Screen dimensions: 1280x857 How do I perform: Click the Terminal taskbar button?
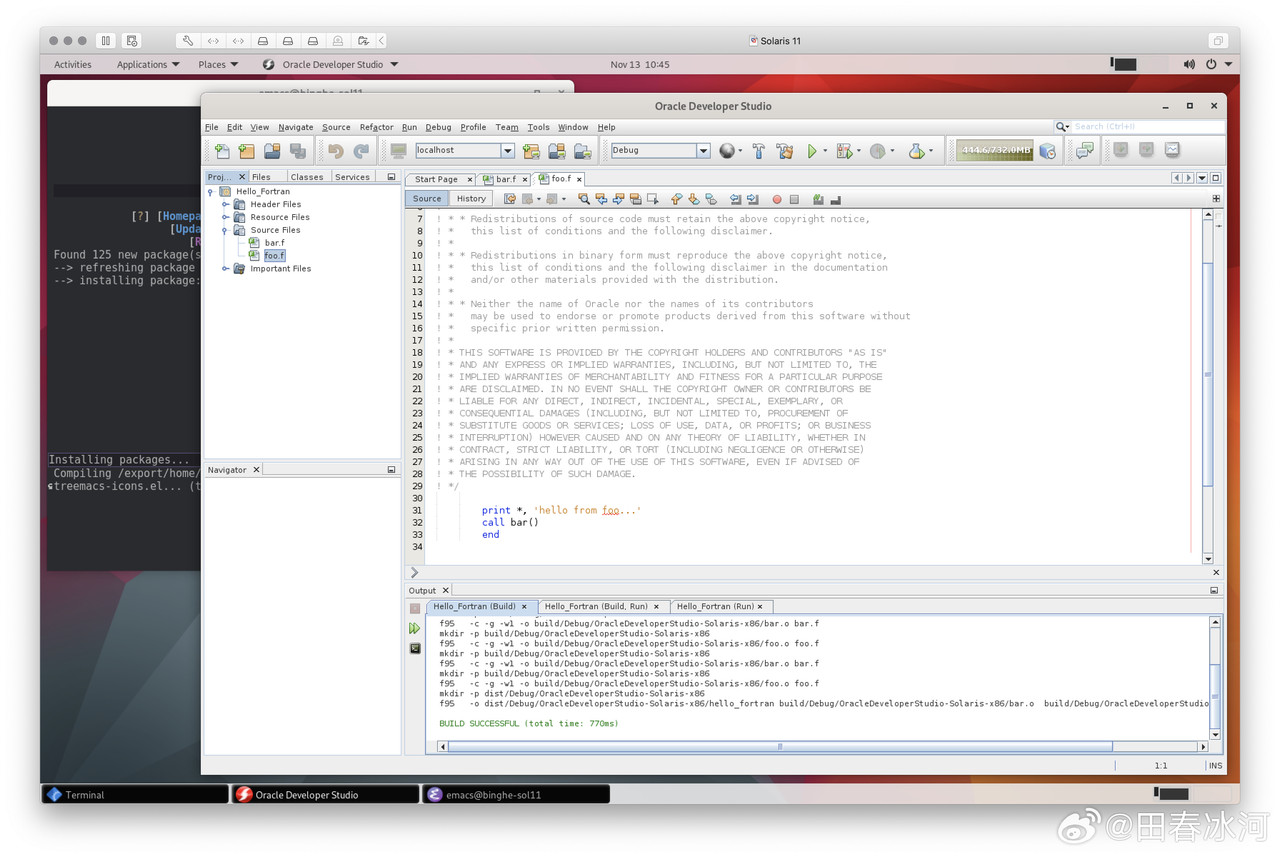tap(135, 794)
